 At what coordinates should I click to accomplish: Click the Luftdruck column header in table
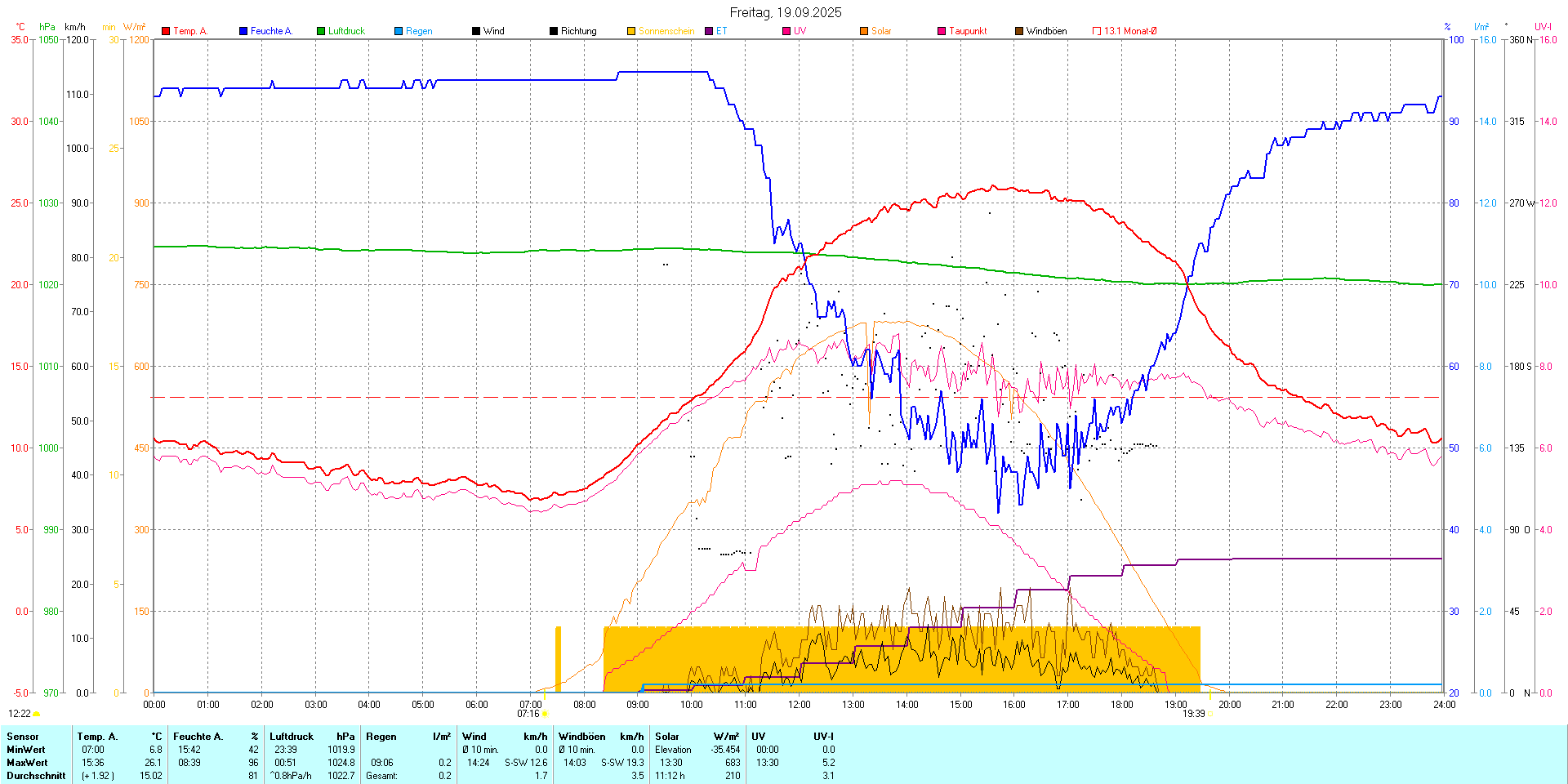292,737
